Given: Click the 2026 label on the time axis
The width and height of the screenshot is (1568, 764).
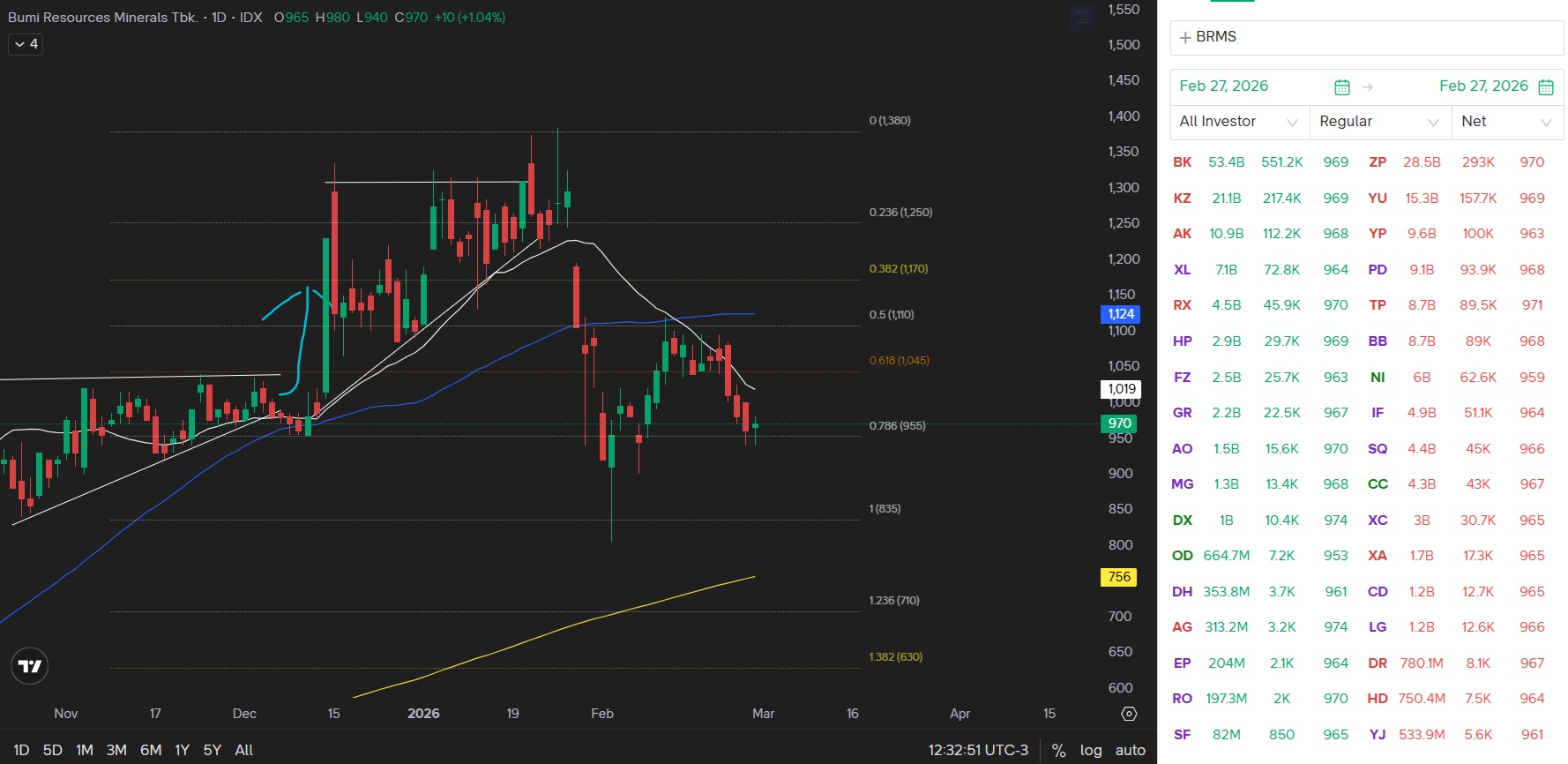Looking at the screenshot, I should pos(423,714).
